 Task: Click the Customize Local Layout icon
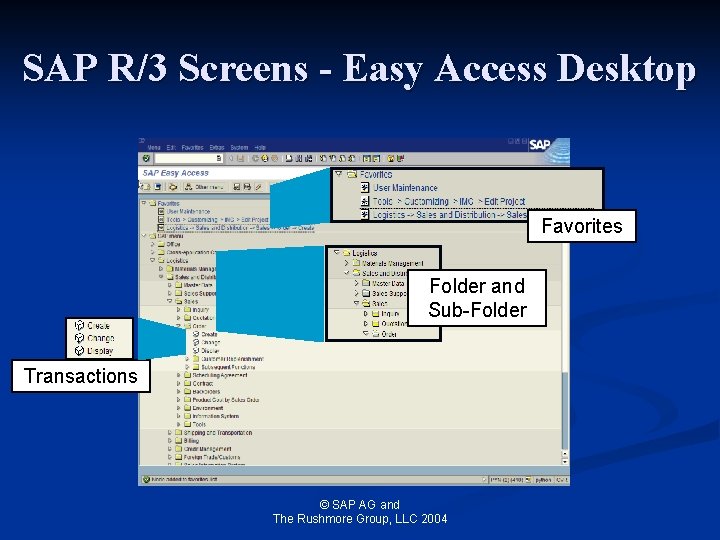400,159
